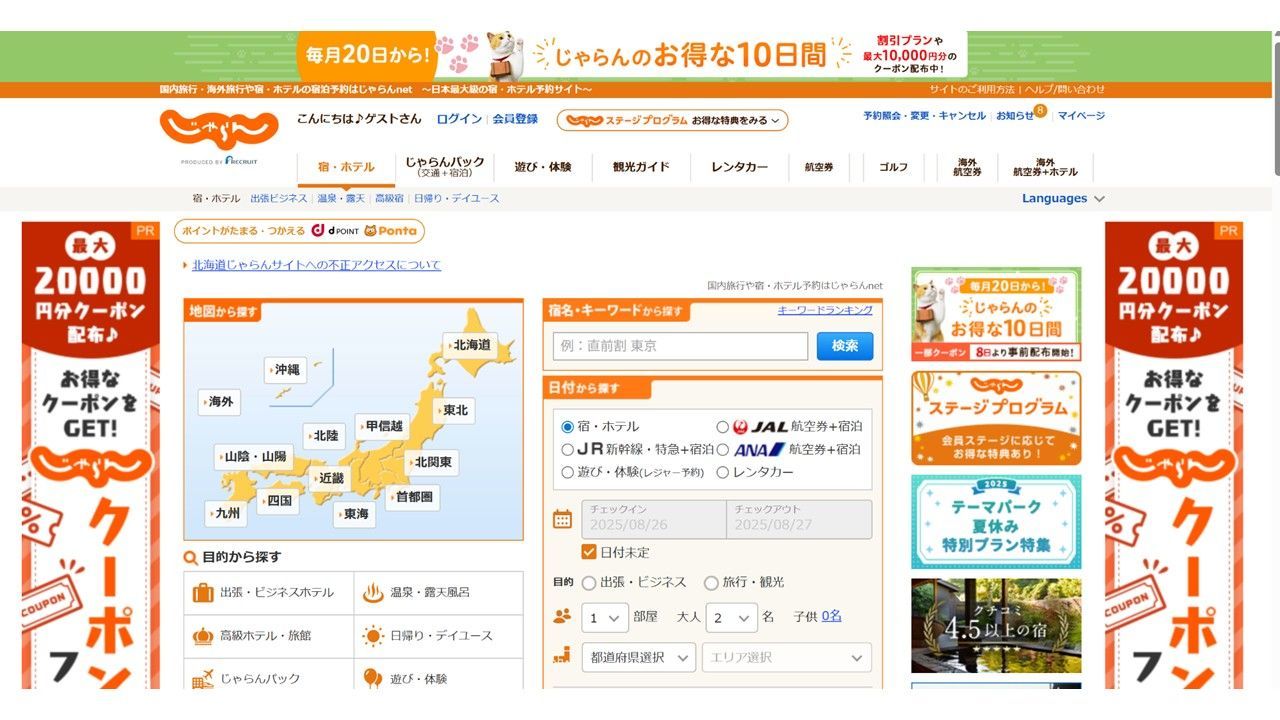Select 北海道 on the Japan map

point(472,345)
